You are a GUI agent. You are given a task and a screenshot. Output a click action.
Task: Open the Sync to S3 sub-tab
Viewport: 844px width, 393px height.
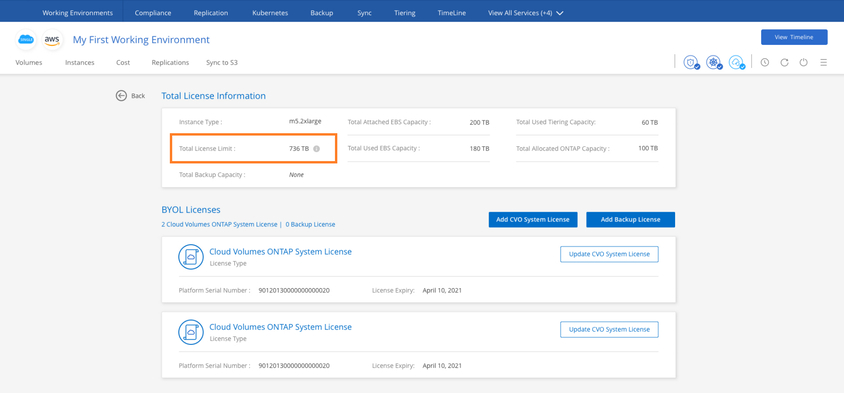pyautogui.click(x=222, y=62)
